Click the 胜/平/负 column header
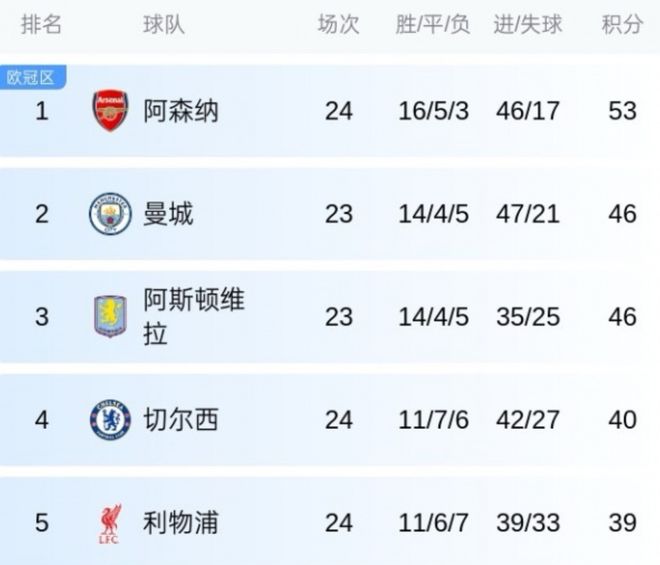The height and width of the screenshot is (565, 660). (432, 25)
